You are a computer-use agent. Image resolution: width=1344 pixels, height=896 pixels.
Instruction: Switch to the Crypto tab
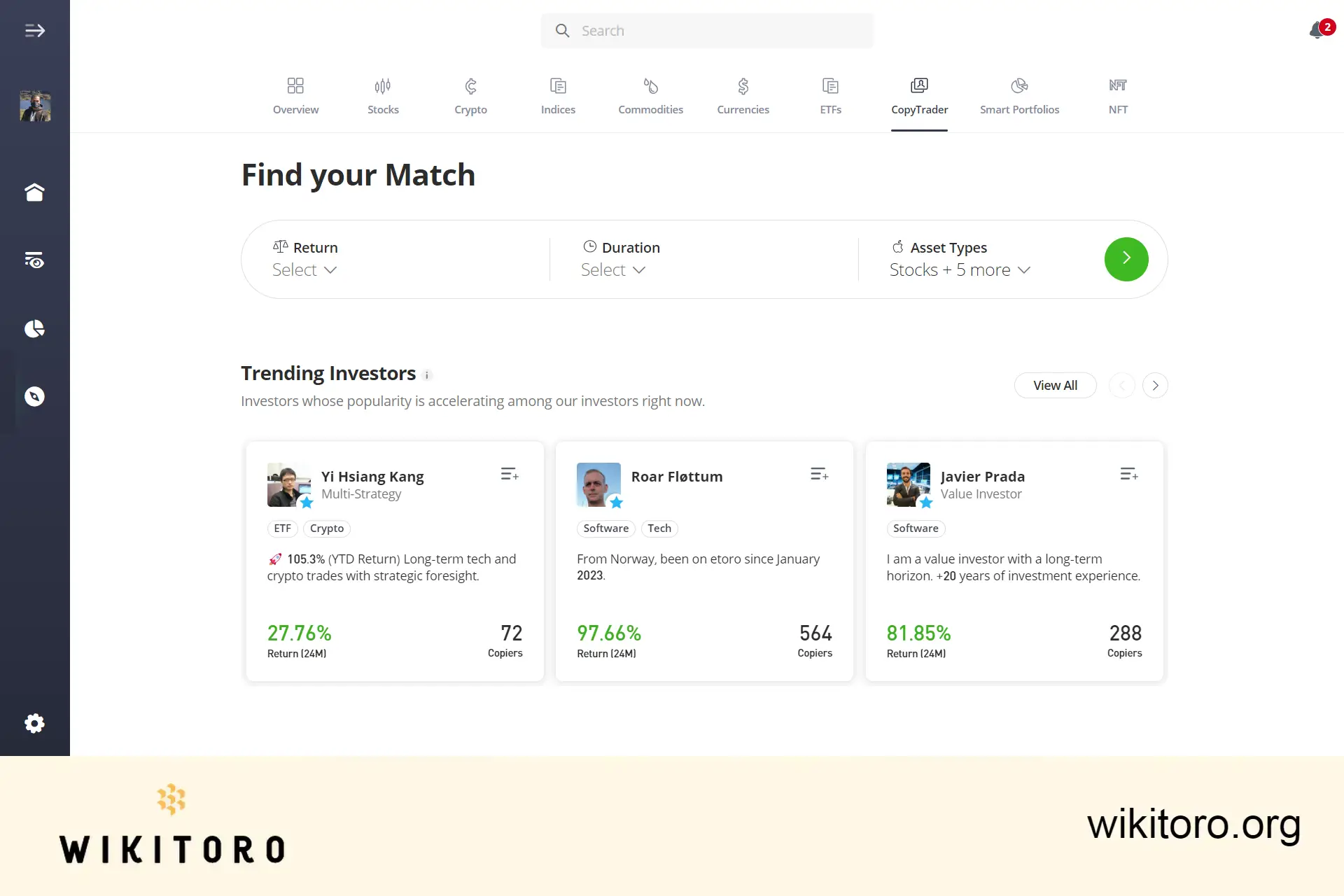(470, 96)
